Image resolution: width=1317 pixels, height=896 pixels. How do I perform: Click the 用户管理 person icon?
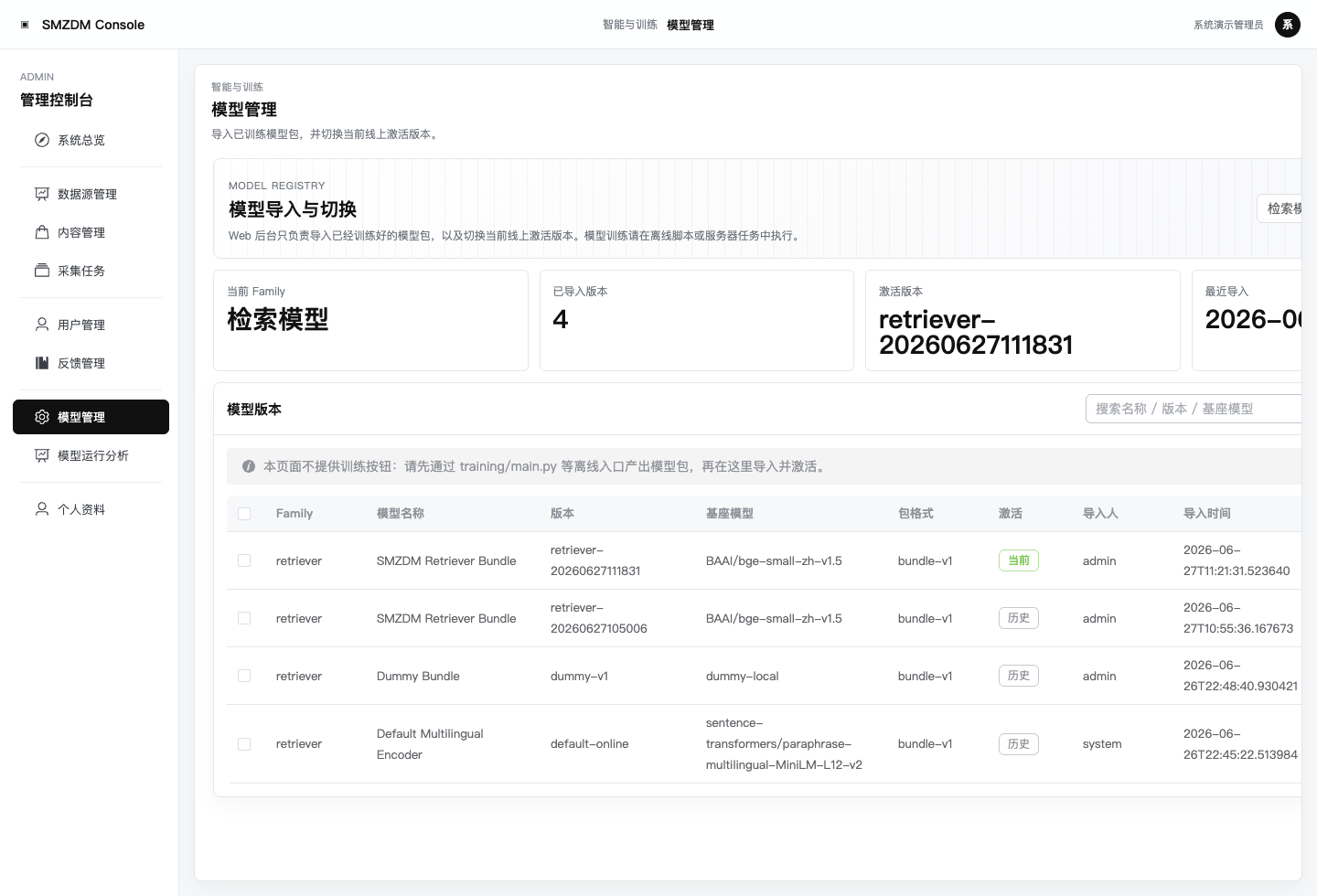pos(42,325)
